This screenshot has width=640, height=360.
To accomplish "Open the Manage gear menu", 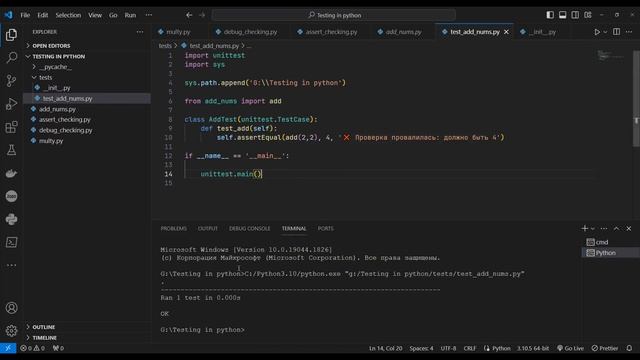I will coord(11,331).
